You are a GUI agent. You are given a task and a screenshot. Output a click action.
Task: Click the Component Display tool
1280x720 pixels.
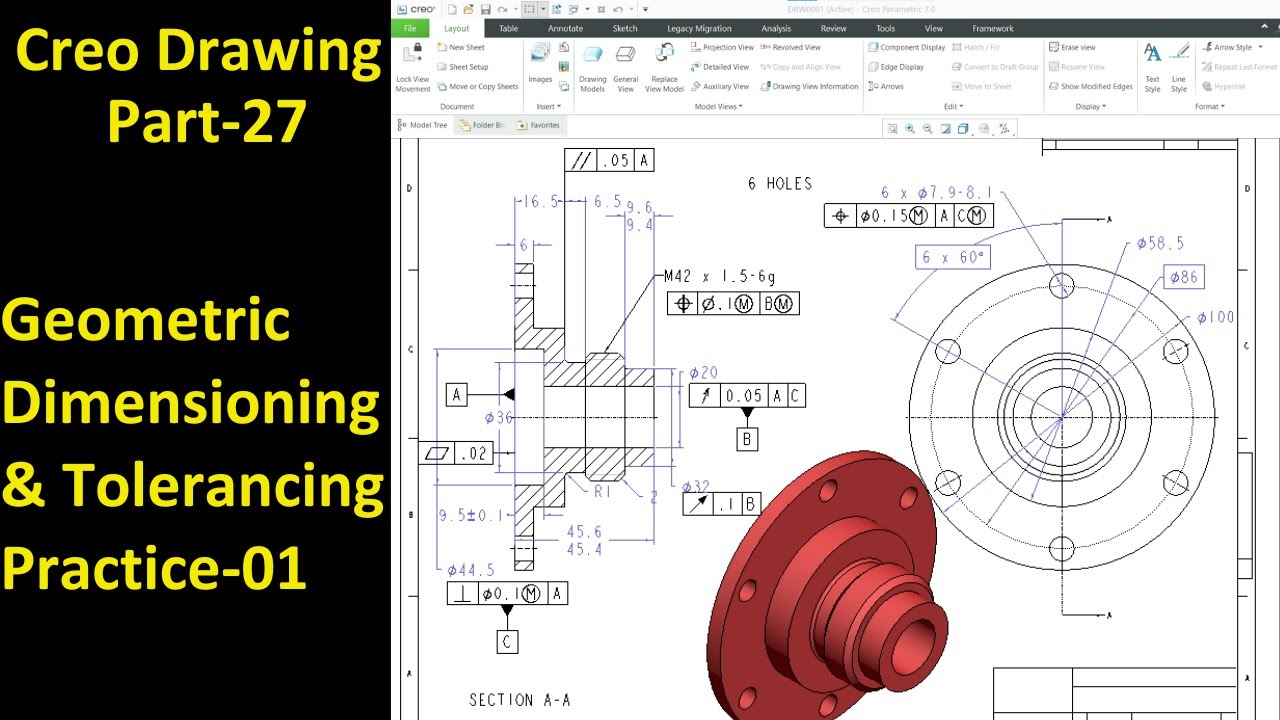tap(907, 47)
